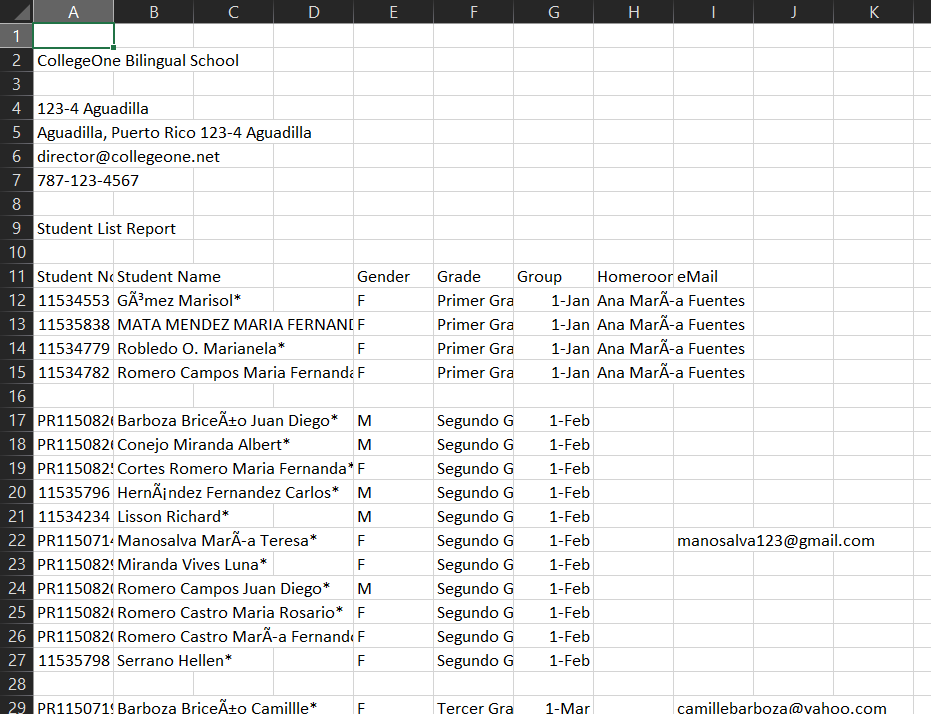
Task: Click name 'Robledo O. Marianela*'
Action: click(x=201, y=348)
